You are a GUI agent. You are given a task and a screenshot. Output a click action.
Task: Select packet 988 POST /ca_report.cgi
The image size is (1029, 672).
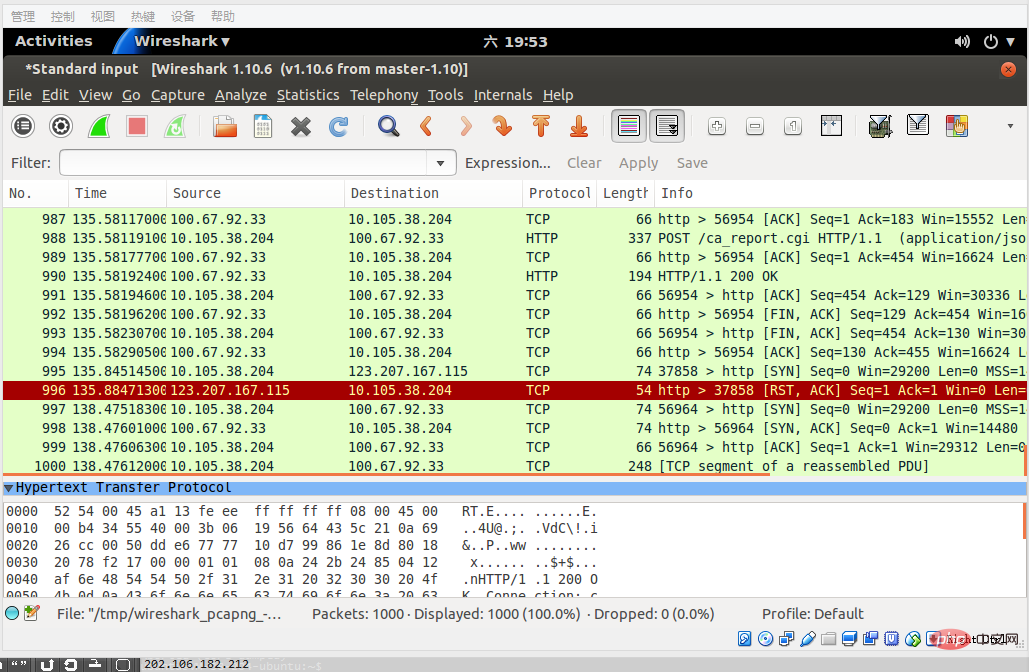pyautogui.click(x=514, y=238)
